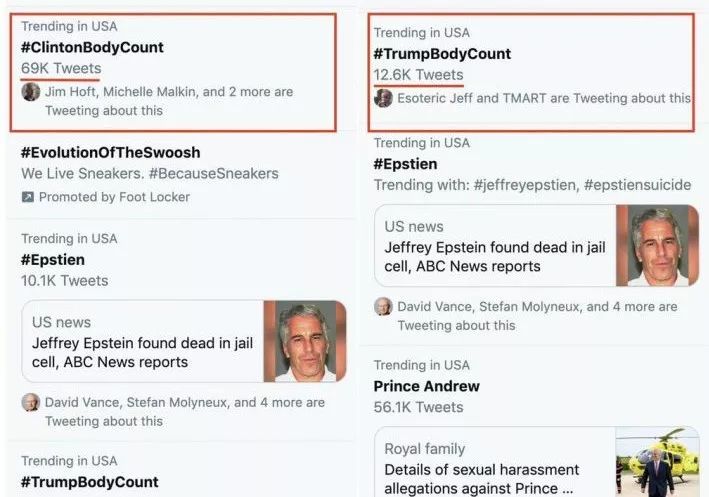Open #TrumpBodyCount trend in right column
Screen dimensions: 709x497
coord(442,54)
